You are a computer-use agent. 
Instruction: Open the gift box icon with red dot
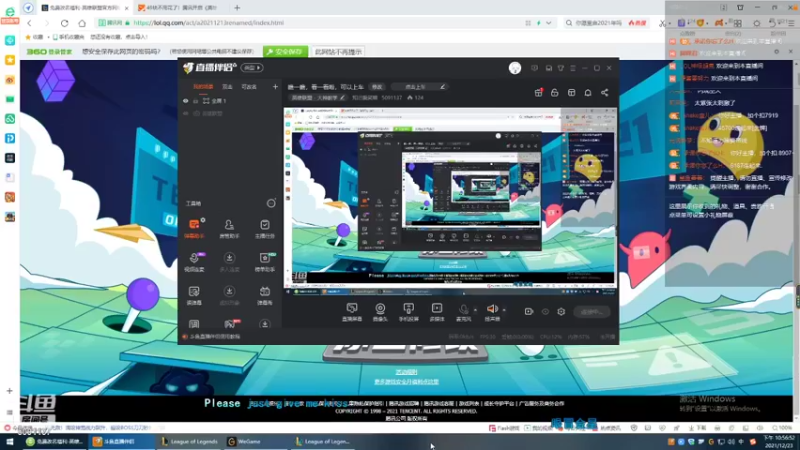(x=538, y=92)
